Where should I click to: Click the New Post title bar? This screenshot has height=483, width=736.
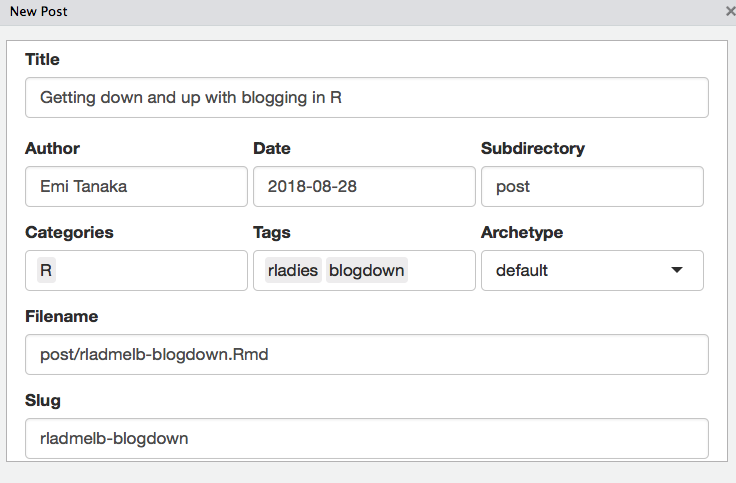361,12
